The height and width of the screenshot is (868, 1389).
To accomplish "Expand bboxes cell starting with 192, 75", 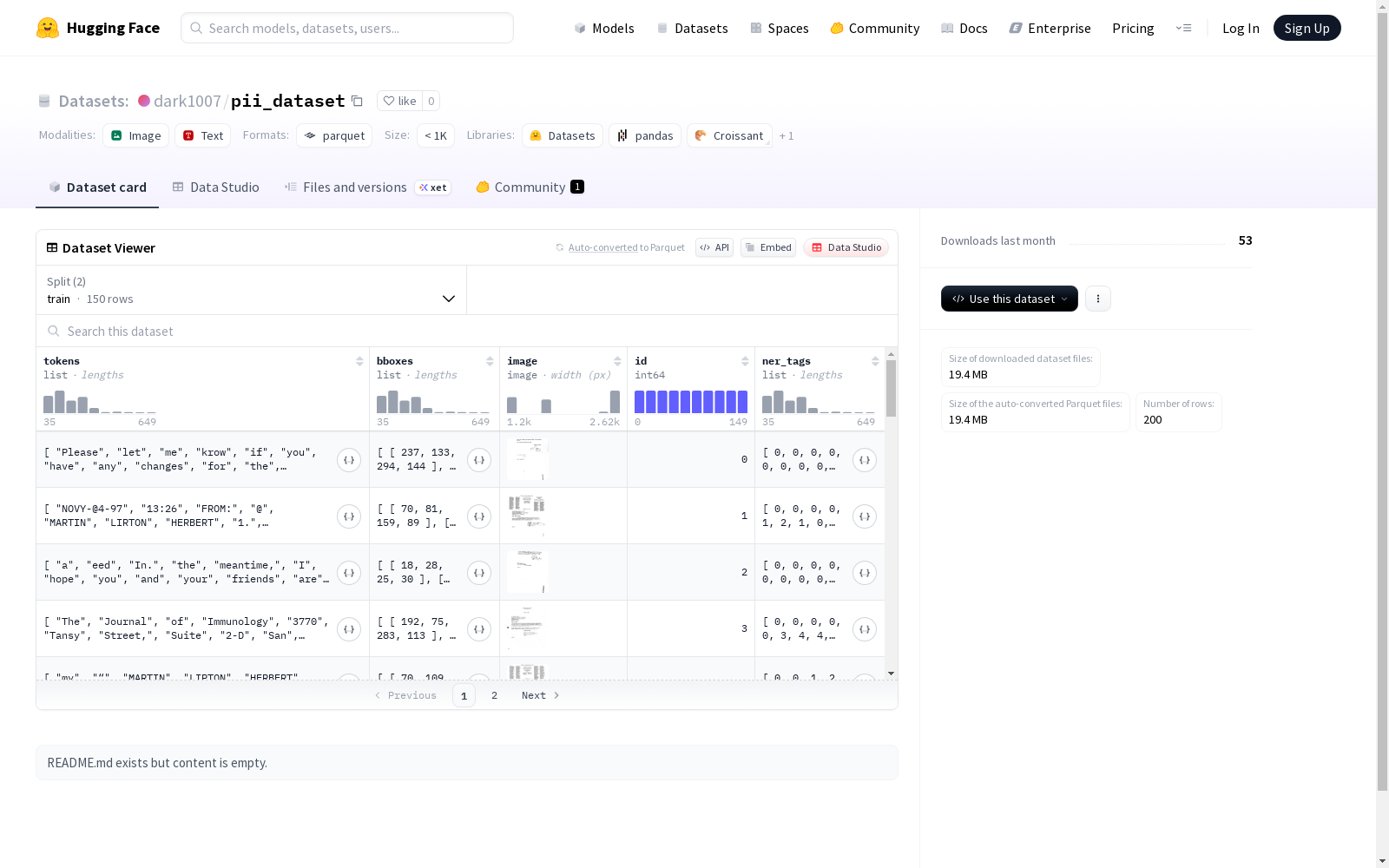I will point(479,629).
